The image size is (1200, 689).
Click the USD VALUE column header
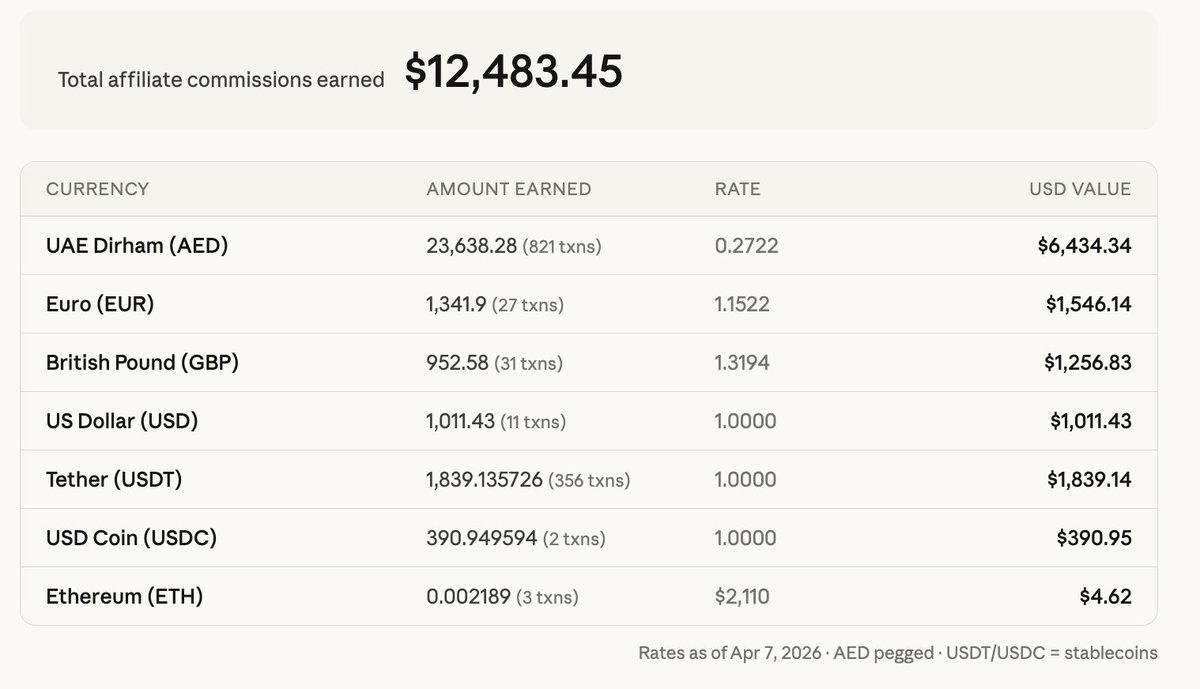[1080, 189]
